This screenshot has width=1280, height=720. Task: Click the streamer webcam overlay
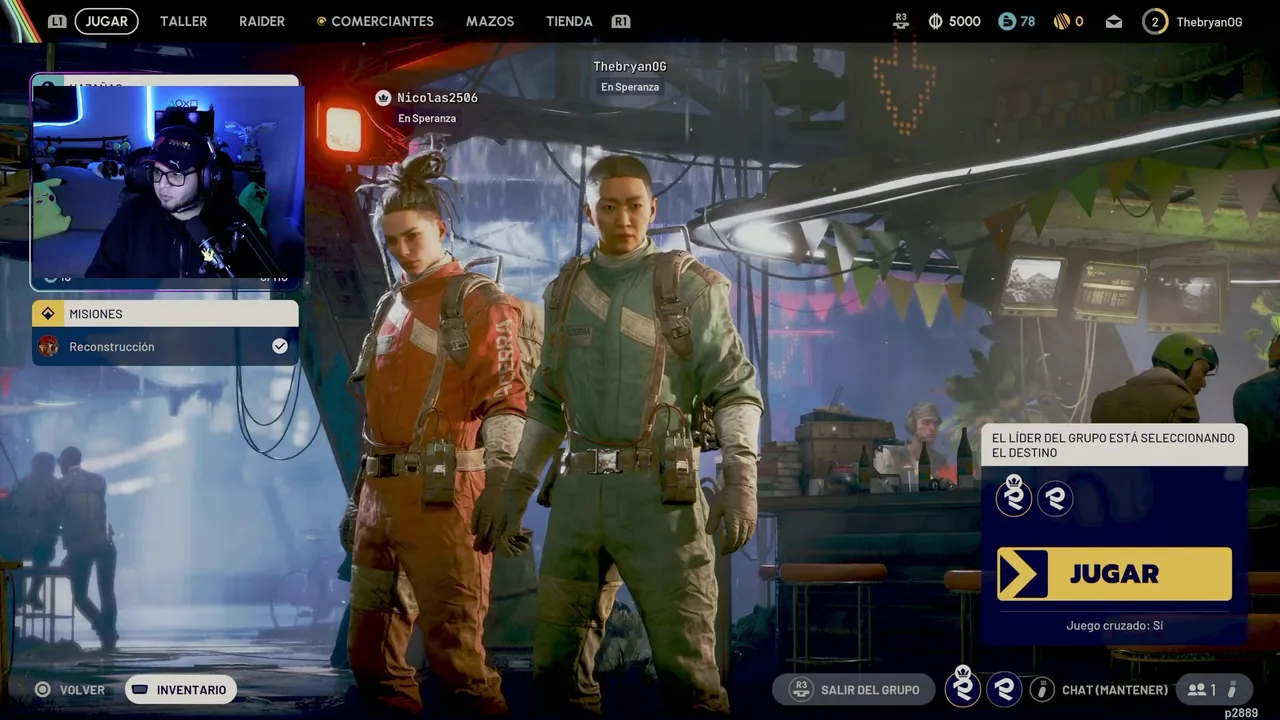tap(167, 182)
